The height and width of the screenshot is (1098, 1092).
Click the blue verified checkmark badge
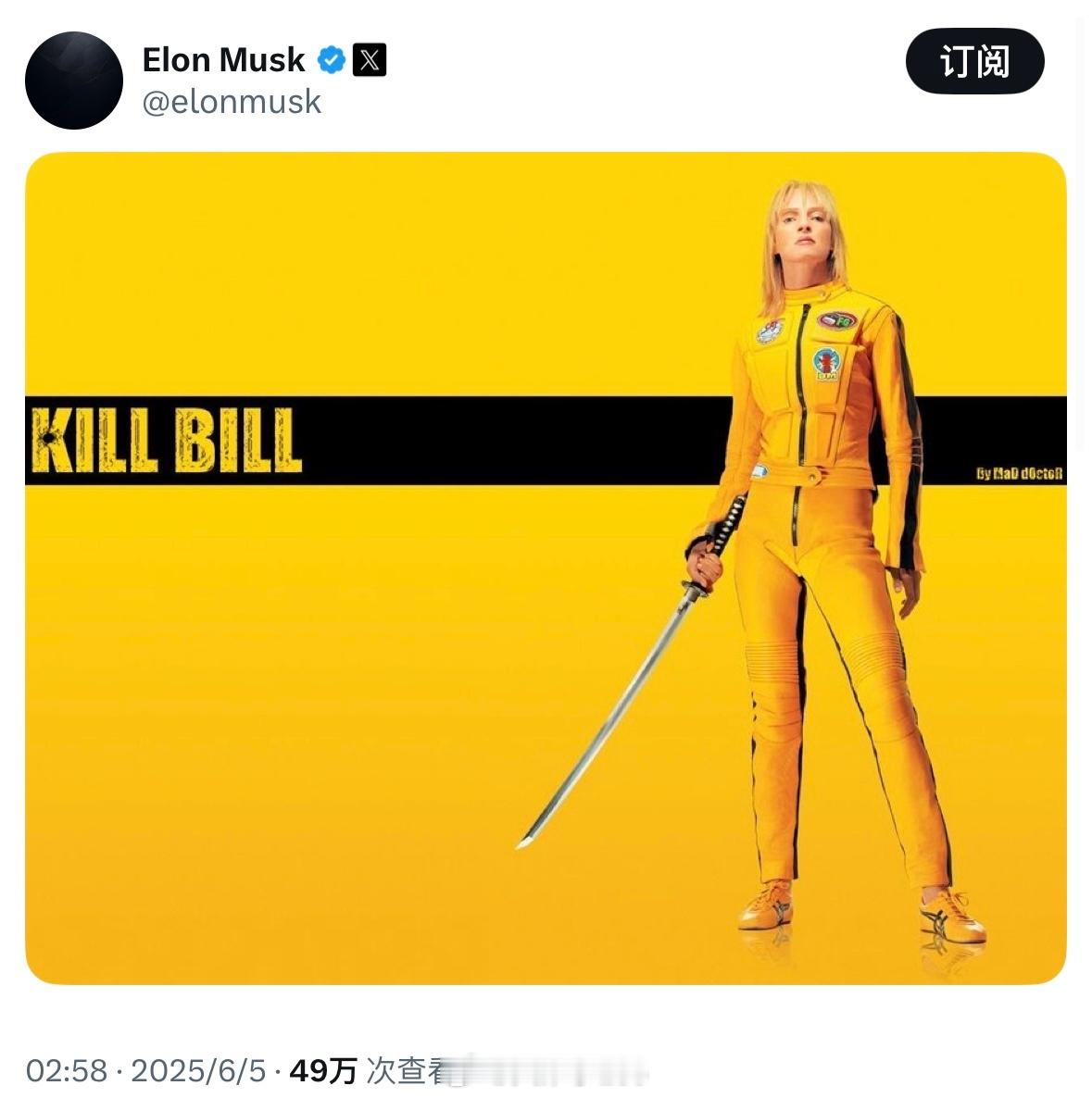tap(332, 59)
